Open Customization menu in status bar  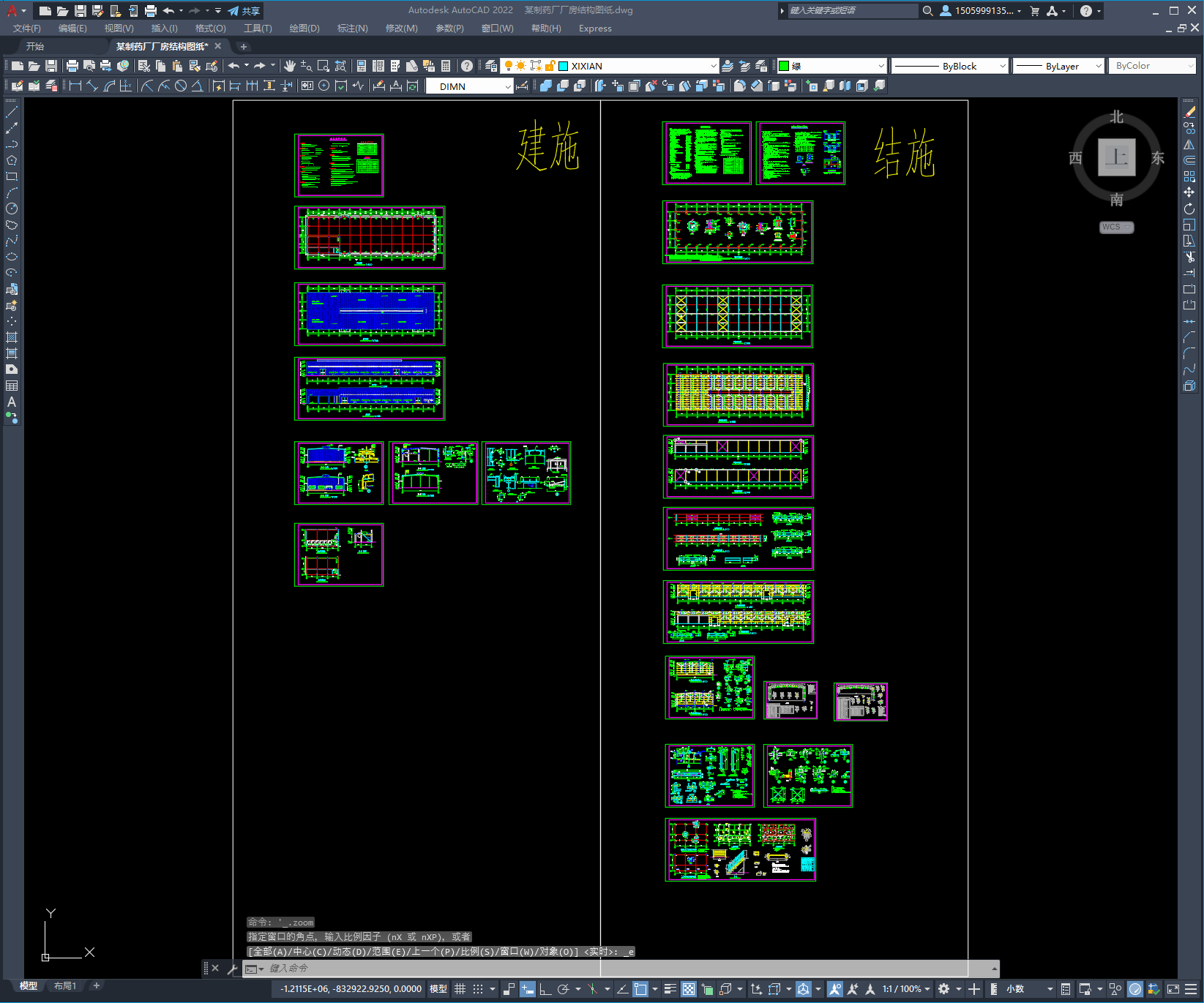[1191, 989]
